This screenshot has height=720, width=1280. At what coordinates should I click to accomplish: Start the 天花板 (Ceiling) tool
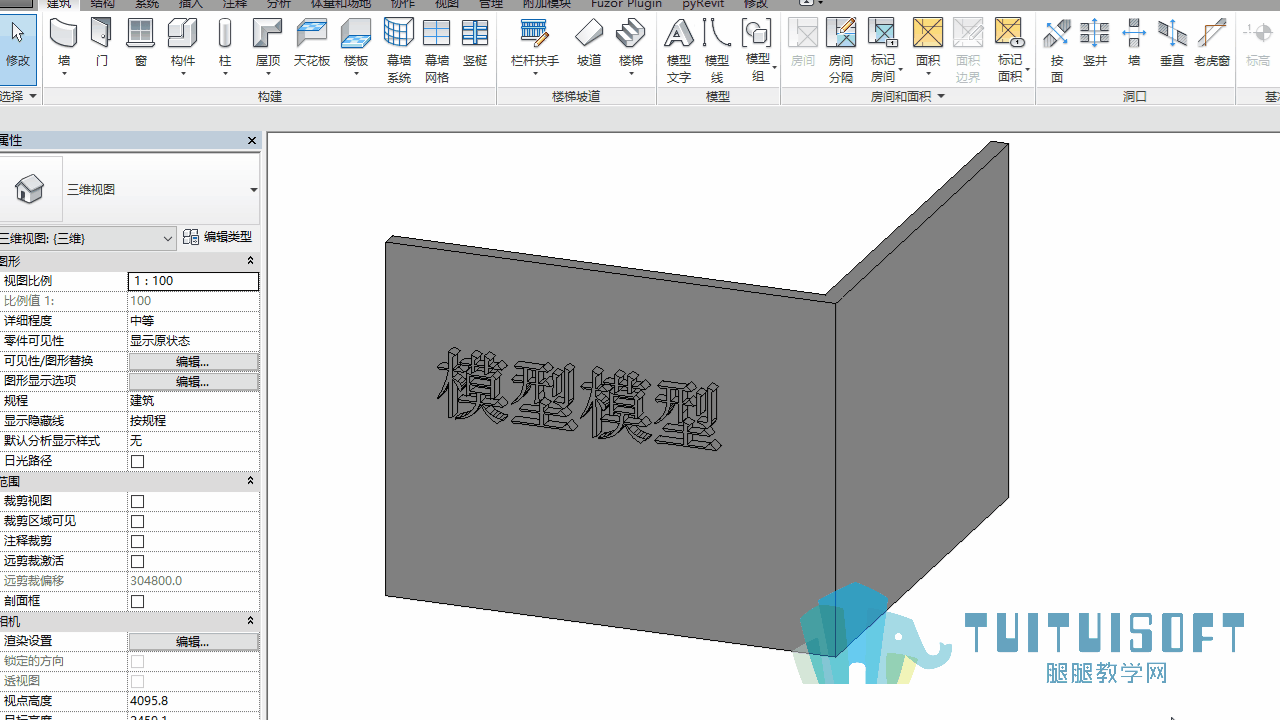click(312, 45)
